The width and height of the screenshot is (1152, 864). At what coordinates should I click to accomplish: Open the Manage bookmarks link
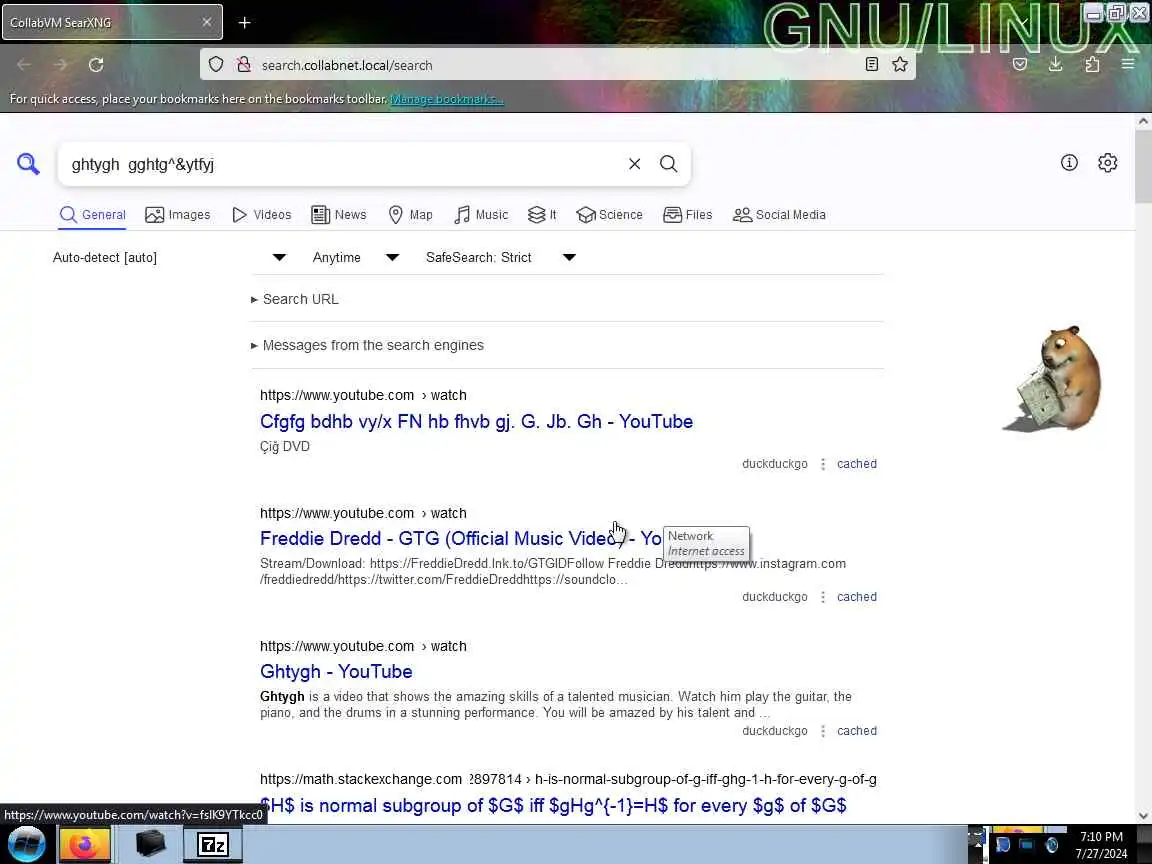point(447,99)
